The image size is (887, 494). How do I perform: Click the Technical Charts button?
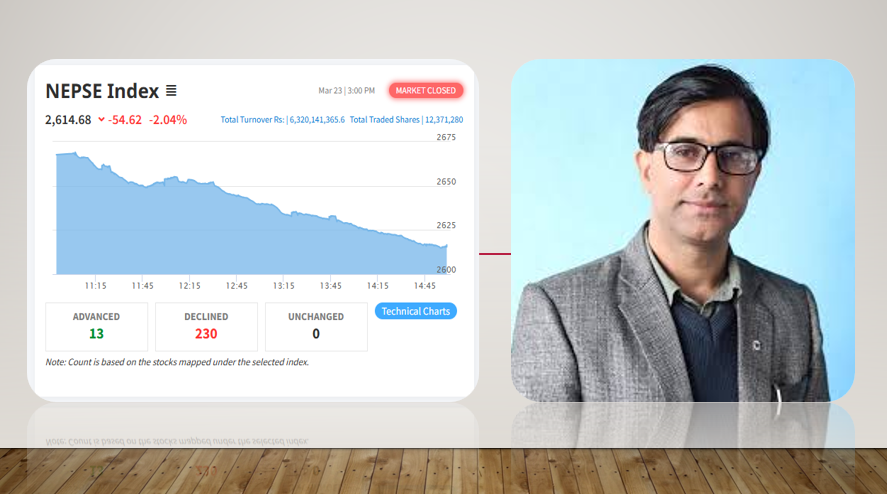416,311
